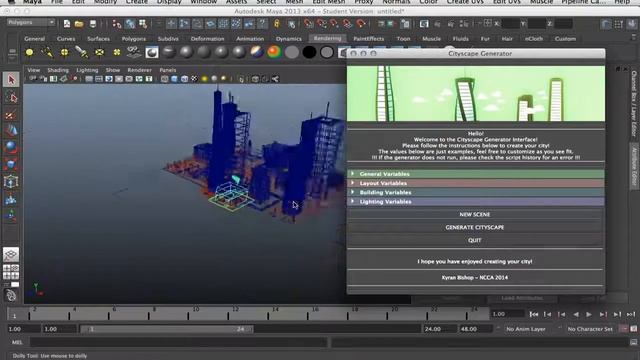
Task: Click the NEW SCENE button
Action: (x=475, y=214)
